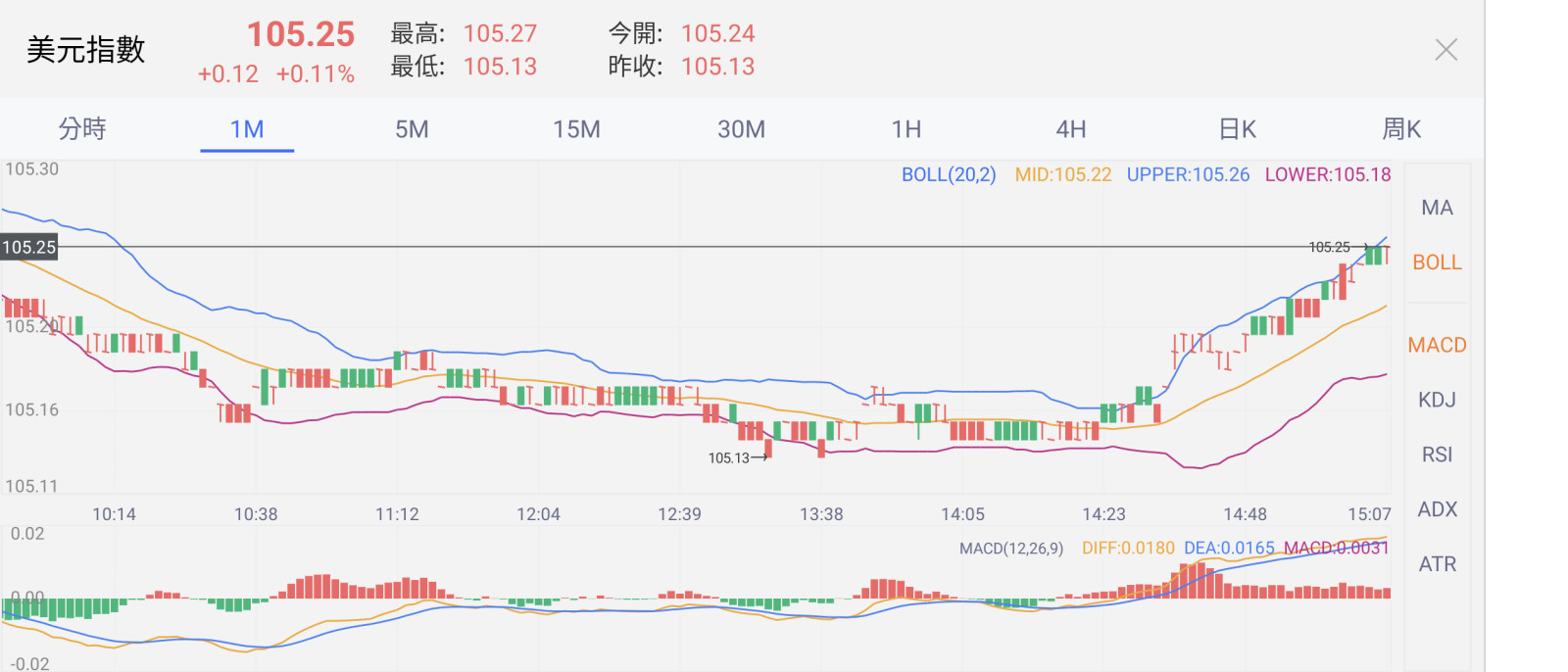Select the ATR indicator
1568x672 pixels.
click(1437, 564)
